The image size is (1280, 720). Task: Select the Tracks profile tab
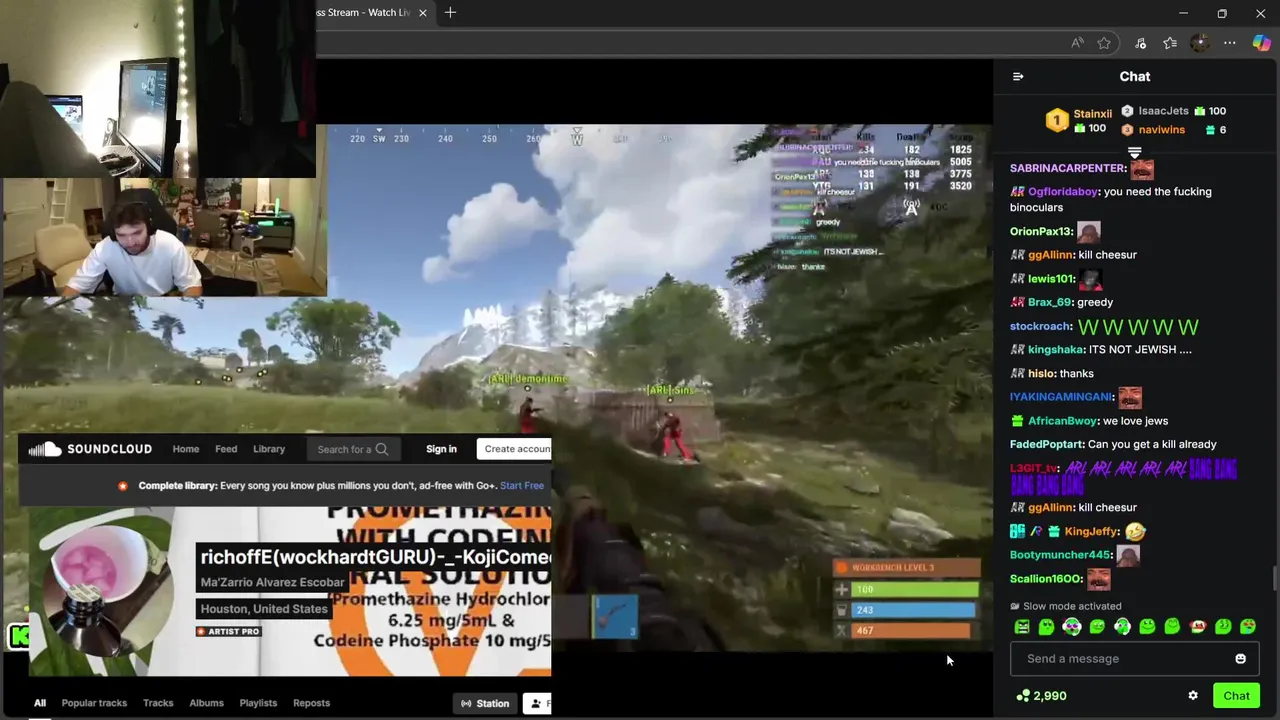[158, 703]
